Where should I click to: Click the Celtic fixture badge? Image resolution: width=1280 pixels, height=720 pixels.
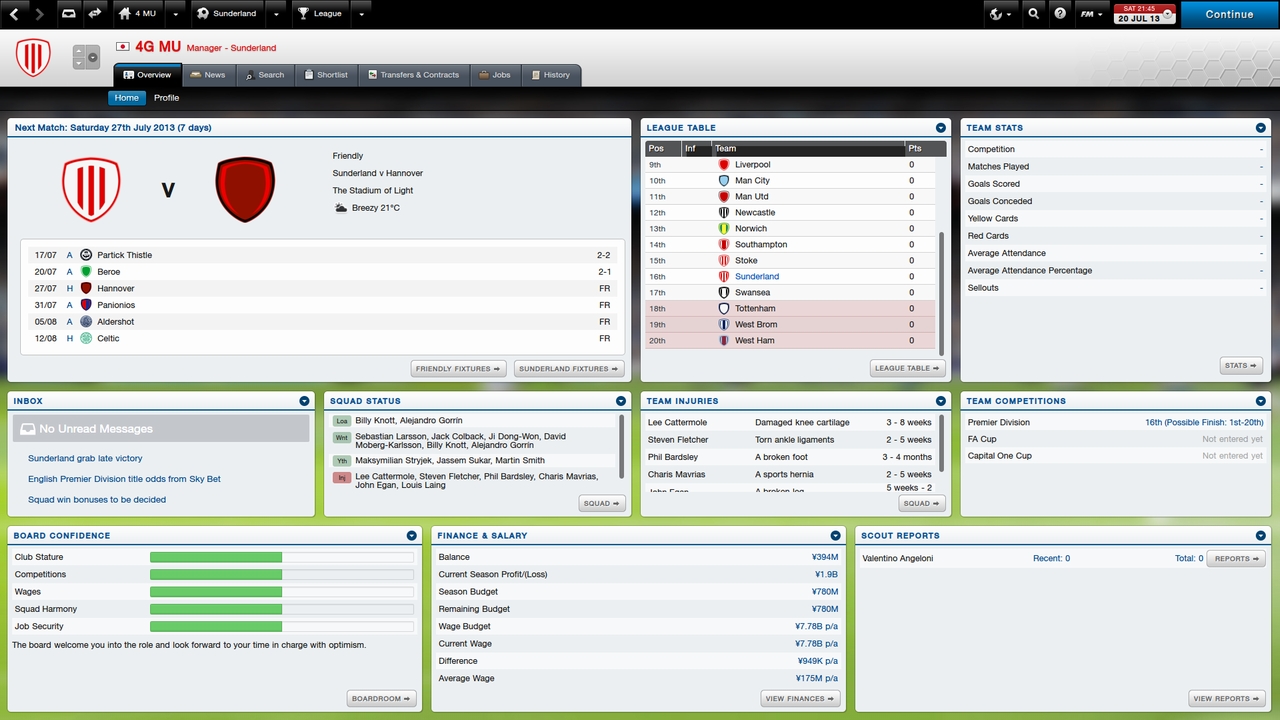(x=86, y=338)
